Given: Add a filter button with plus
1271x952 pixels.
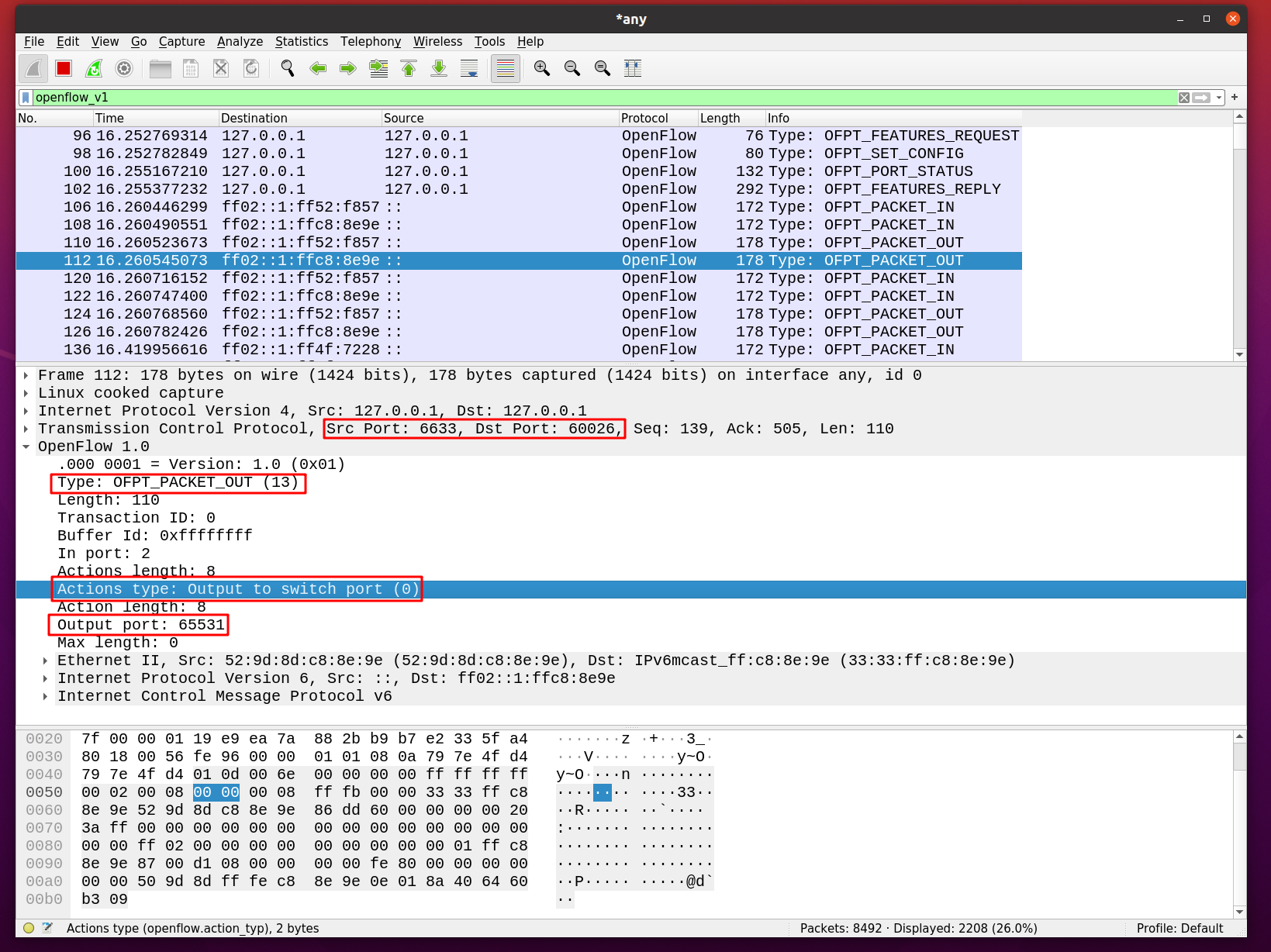Looking at the screenshot, I should click(x=1235, y=98).
